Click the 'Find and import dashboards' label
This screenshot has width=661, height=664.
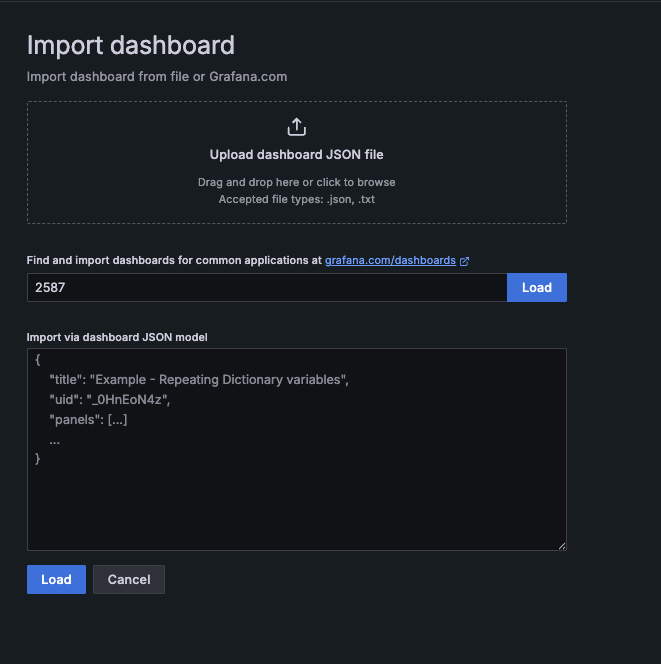tap(175, 260)
